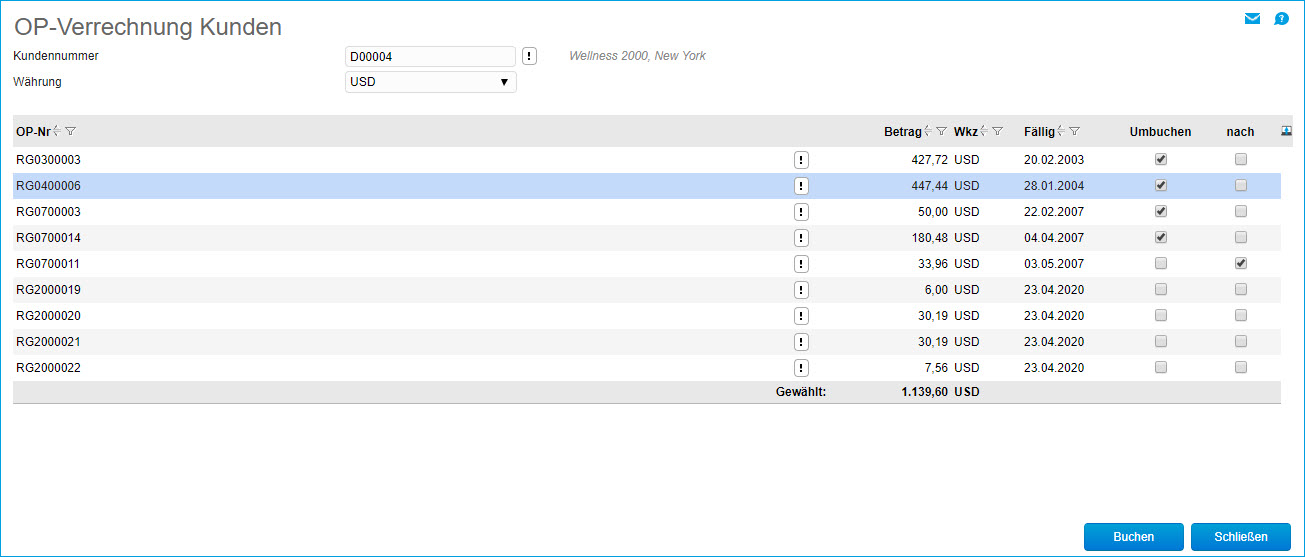This screenshot has width=1305, height=557.
Task: Uncheck Umbuchen for RG0400006
Action: (1161, 186)
